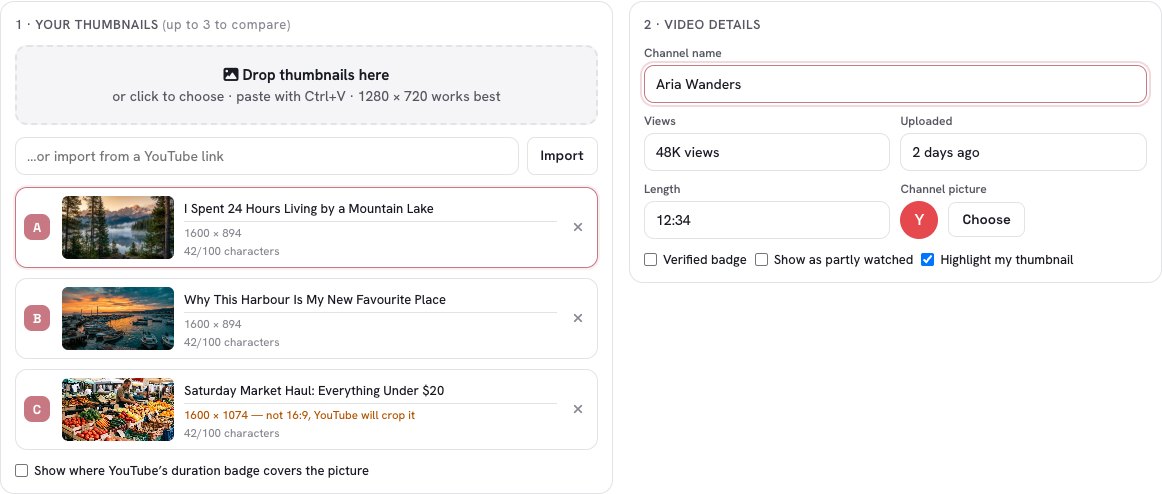This screenshot has height=494, width=1162.
Task: Uncheck Highlight my thumbnail
Action: point(928,260)
